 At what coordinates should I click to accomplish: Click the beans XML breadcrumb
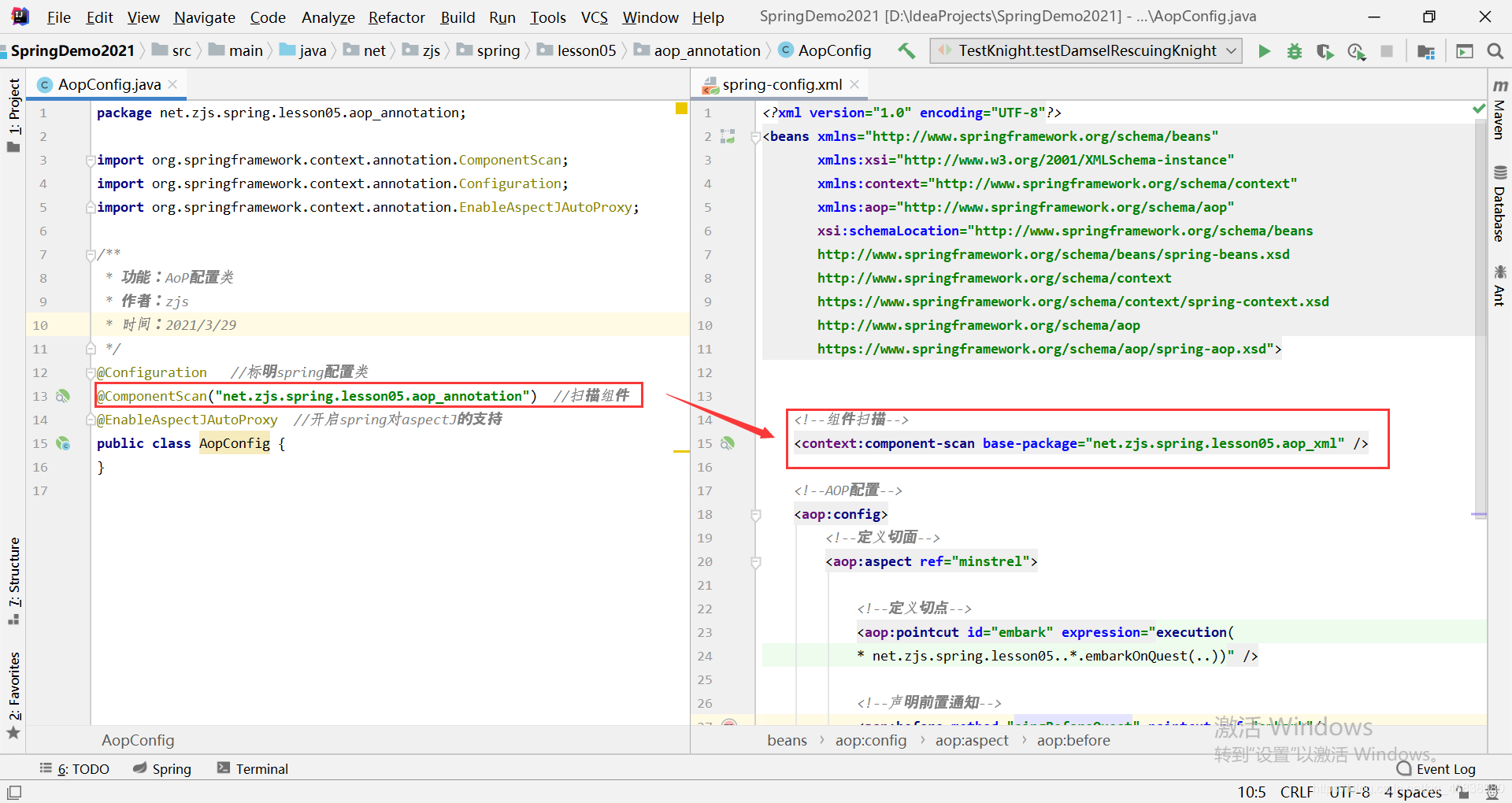[787, 740]
